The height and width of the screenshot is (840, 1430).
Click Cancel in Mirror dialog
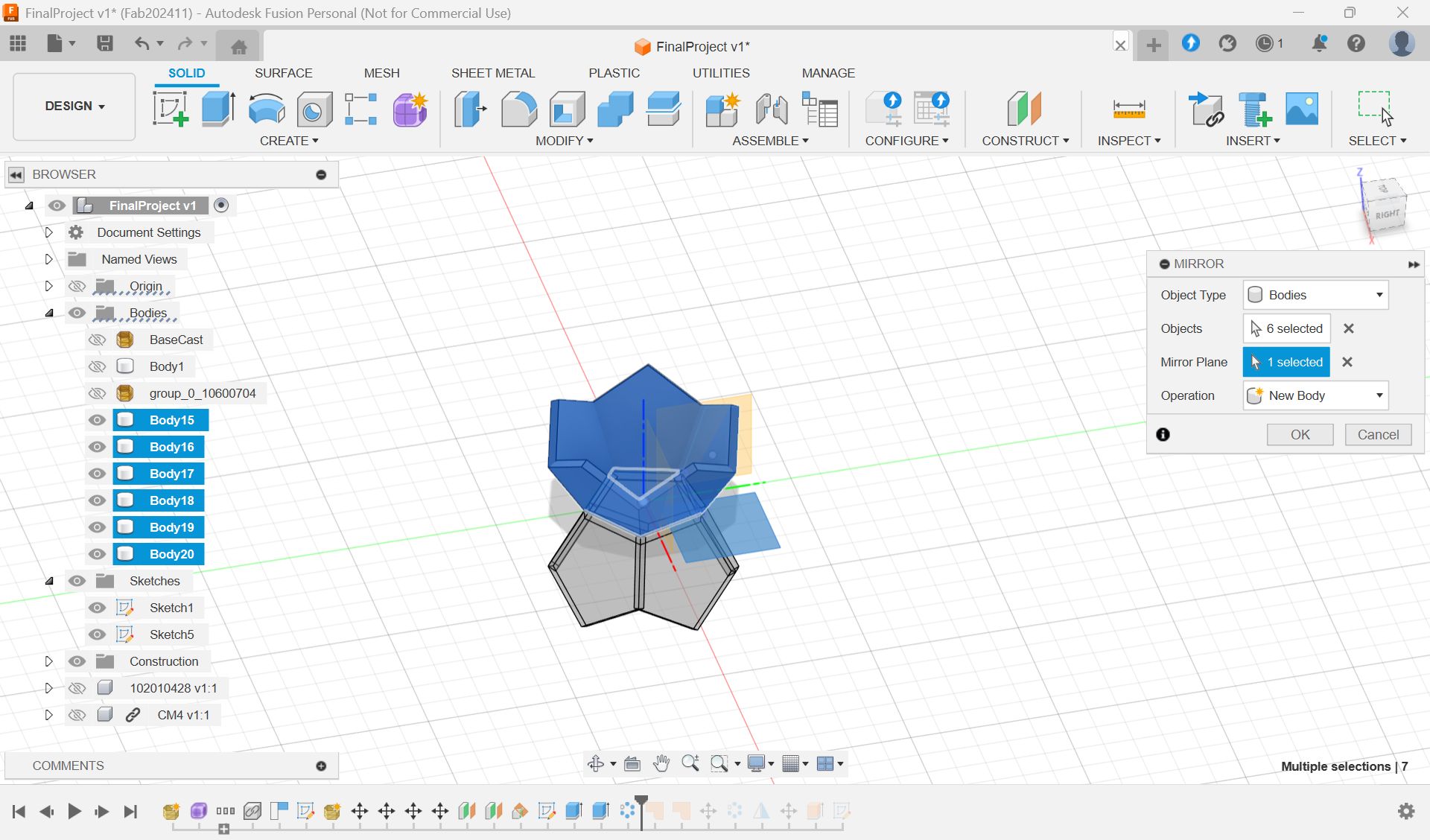coord(1378,435)
